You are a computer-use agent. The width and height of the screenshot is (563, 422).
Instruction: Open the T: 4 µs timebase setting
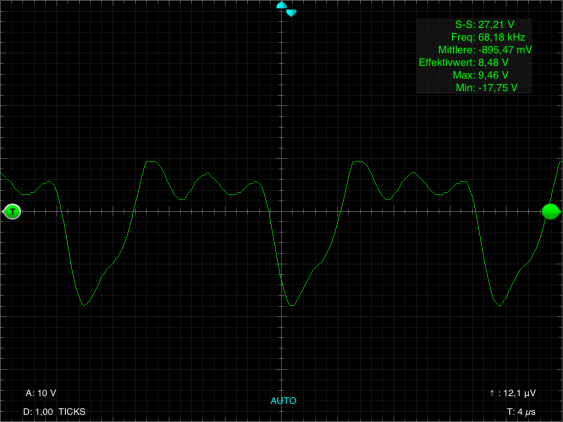(x=521, y=412)
